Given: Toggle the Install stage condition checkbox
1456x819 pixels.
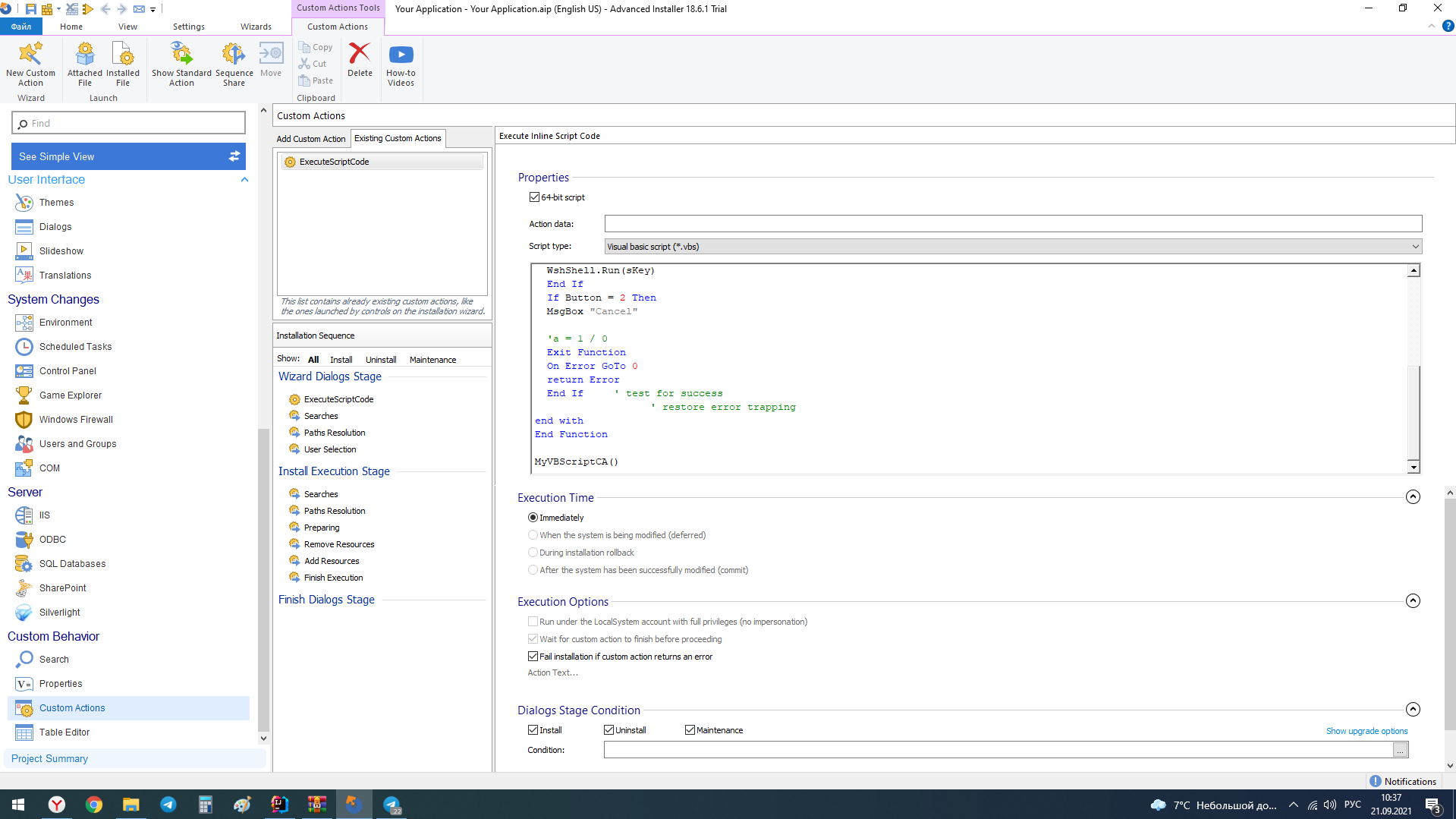Looking at the screenshot, I should click(533, 730).
